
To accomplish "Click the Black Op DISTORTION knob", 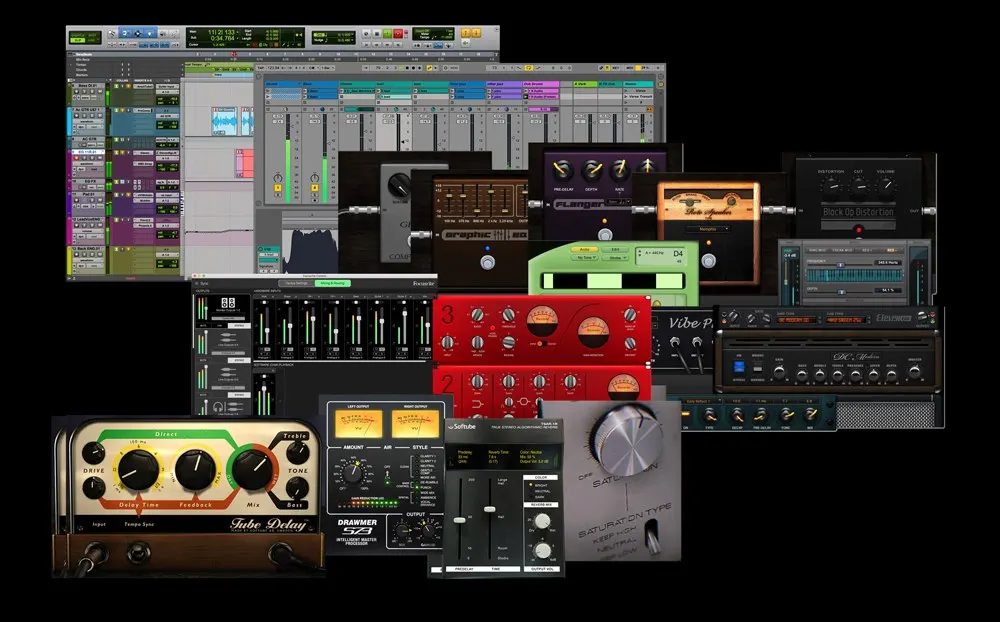I will pyautogui.click(x=832, y=187).
